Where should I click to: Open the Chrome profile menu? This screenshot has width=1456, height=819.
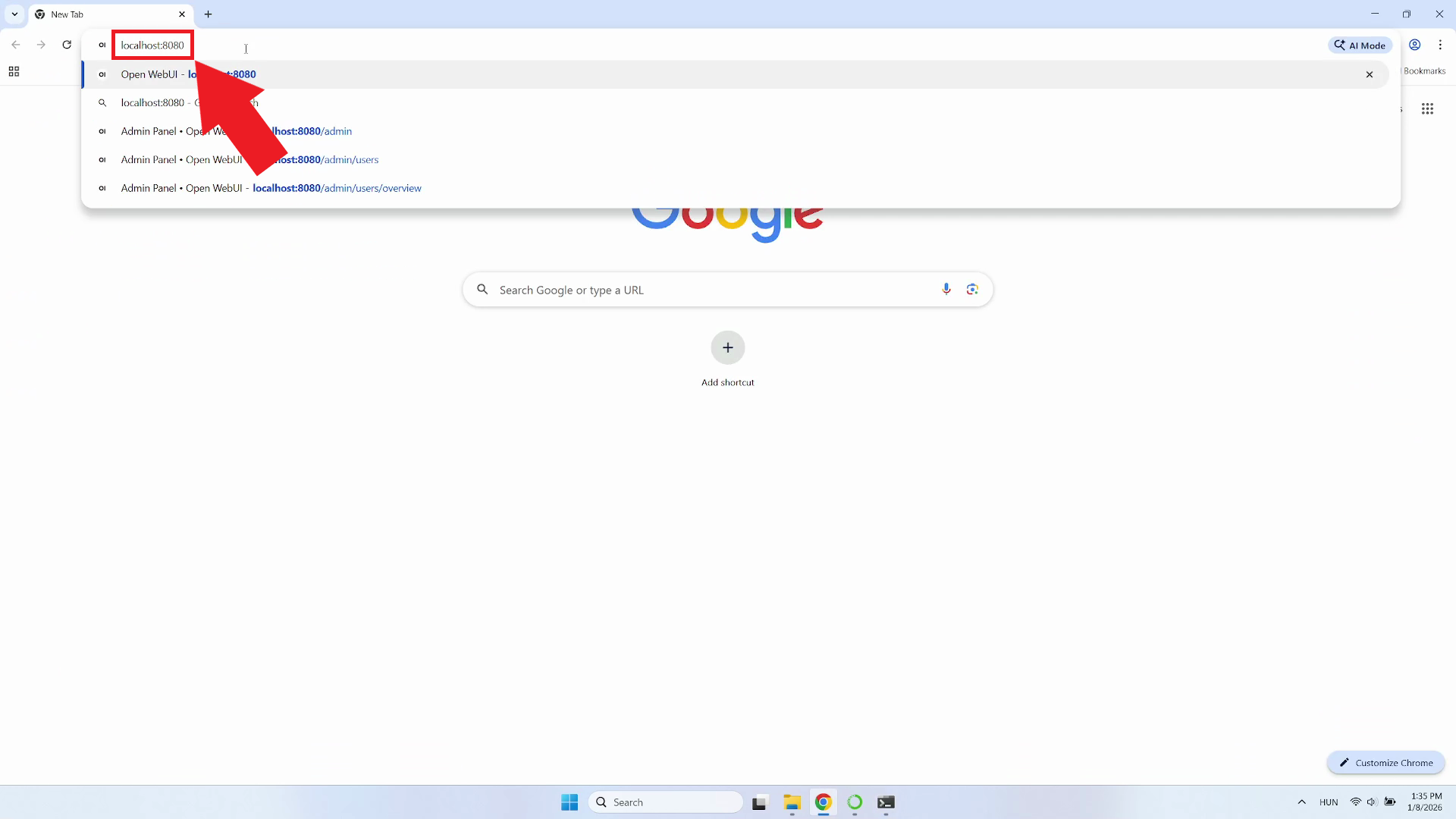[x=1414, y=45]
